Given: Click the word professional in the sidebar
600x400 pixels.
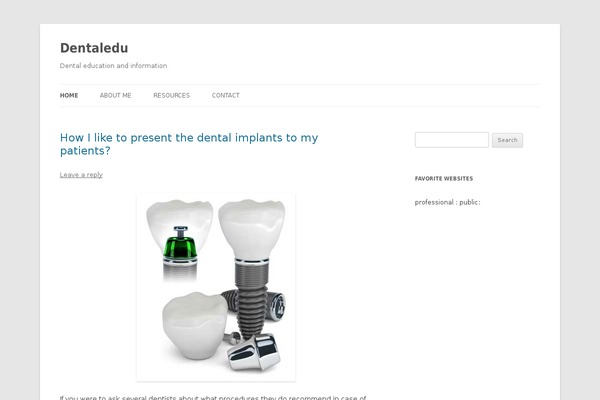Looking at the screenshot, I should 434,202.
